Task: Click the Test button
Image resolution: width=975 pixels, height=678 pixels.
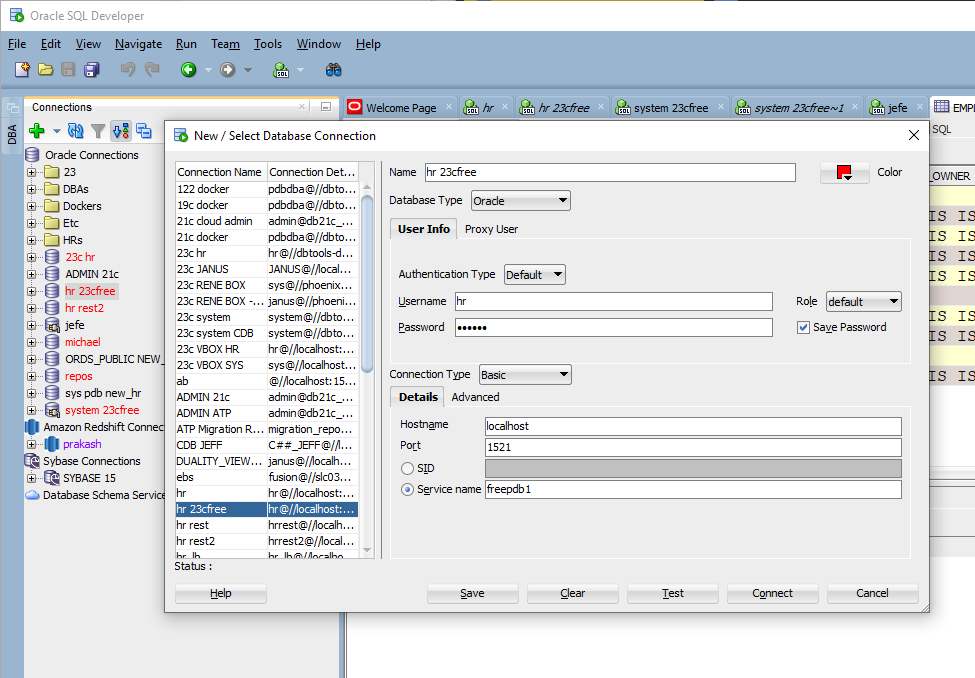Action: point(673,593)
